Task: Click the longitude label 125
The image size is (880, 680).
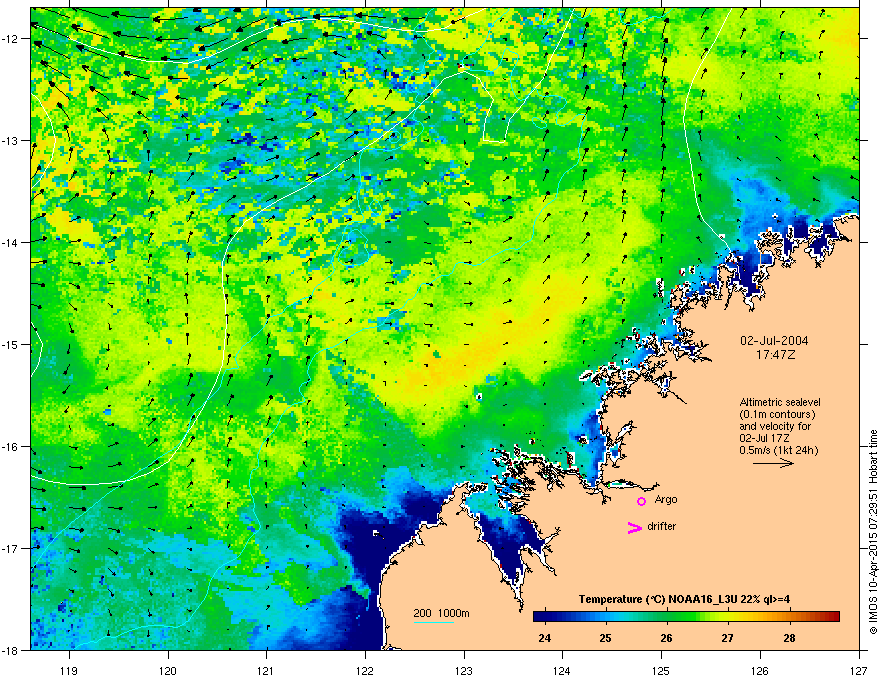Action: coord(661,671)
